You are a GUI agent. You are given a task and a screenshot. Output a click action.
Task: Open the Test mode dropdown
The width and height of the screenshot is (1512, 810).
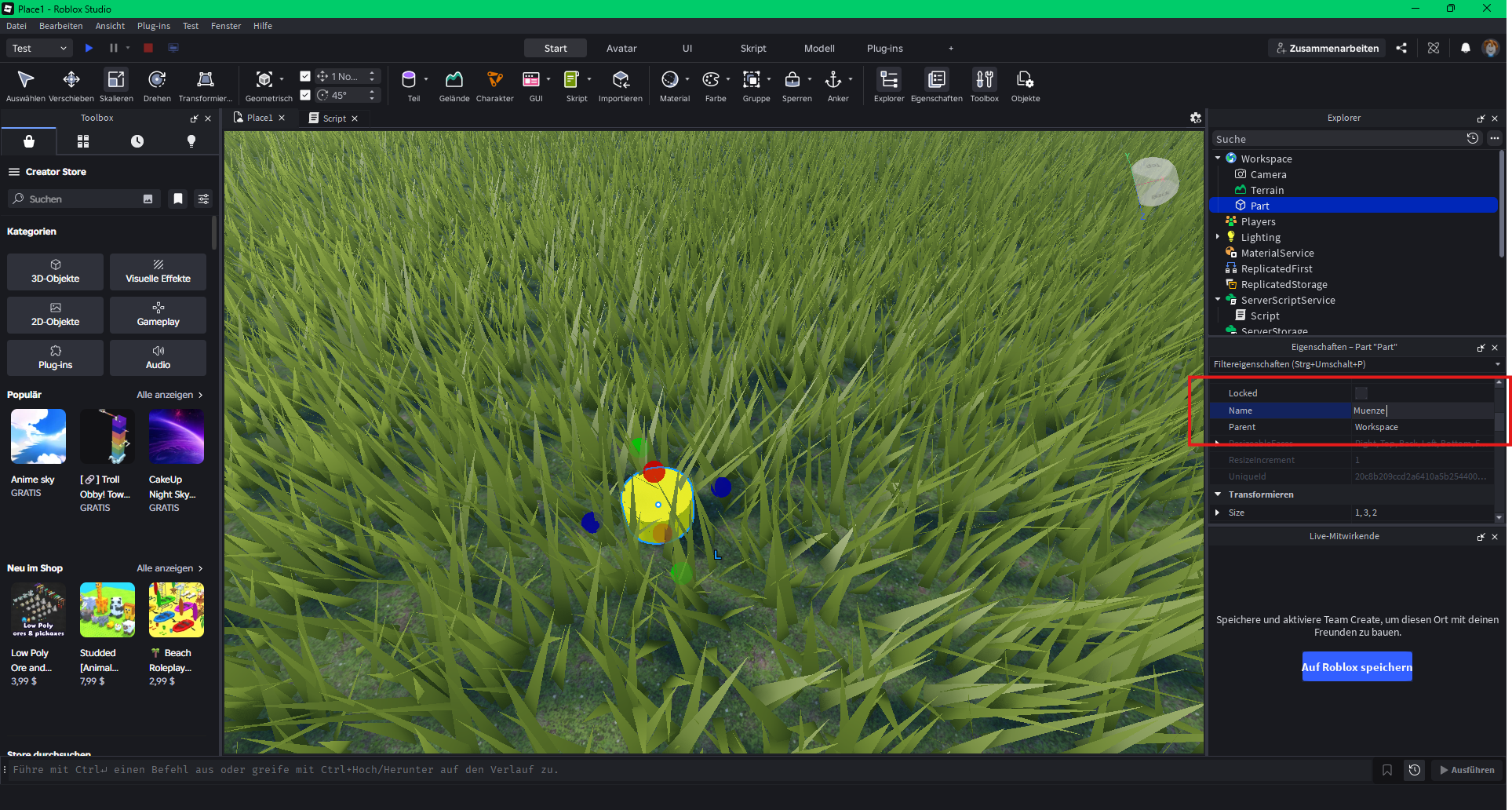pyautogui.click(x=40, y=48)
